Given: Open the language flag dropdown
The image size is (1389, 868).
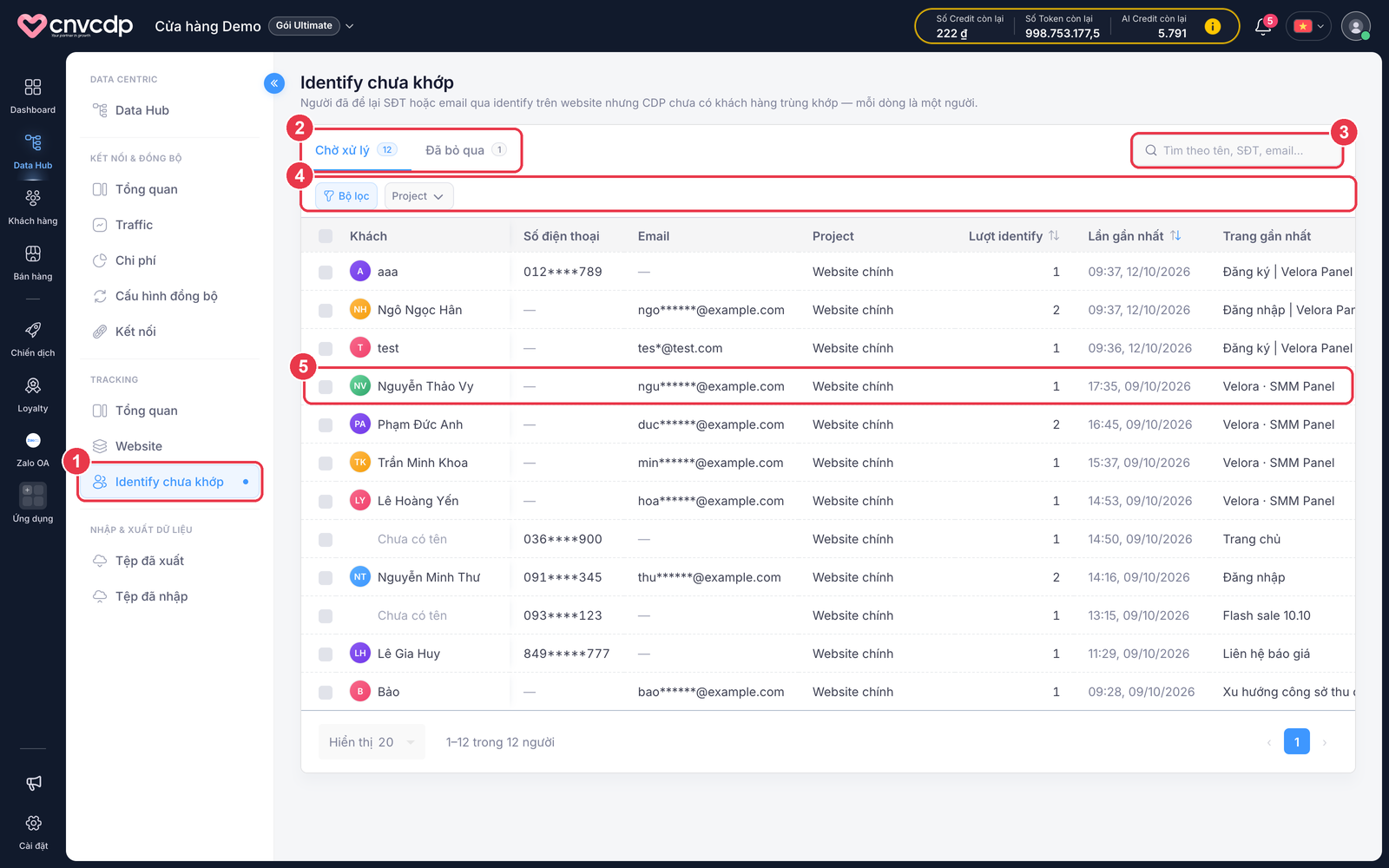Looking at the screenshot, I should tap(1308, 26).
